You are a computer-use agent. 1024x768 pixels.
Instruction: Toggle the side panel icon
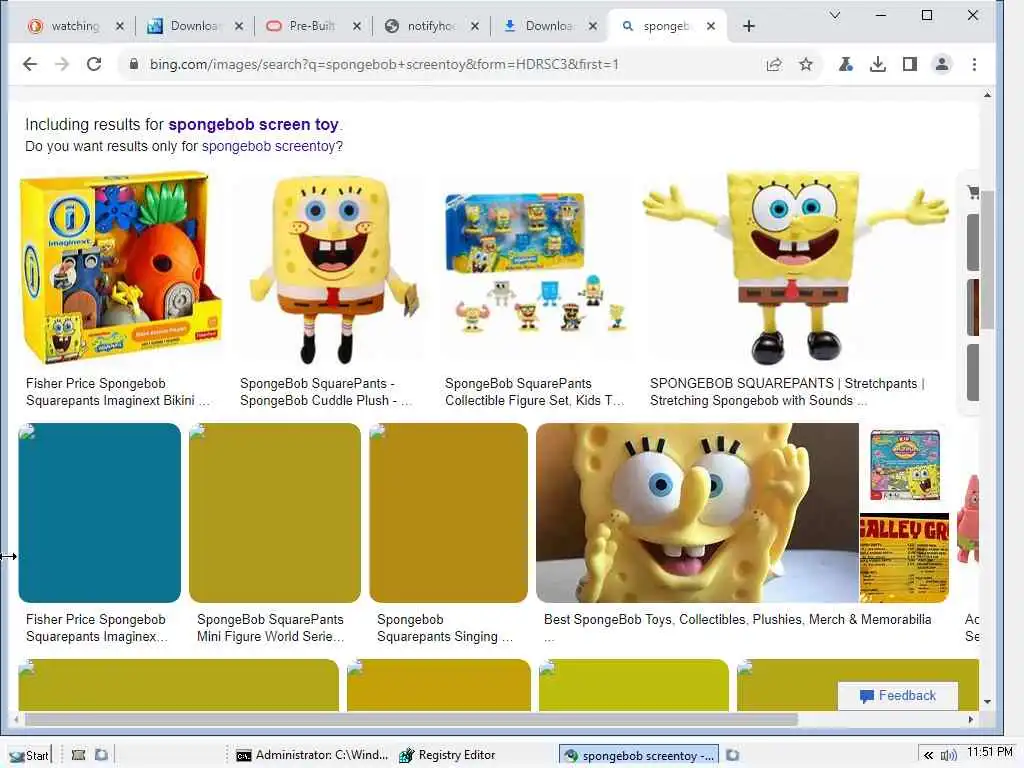point(910,64)
